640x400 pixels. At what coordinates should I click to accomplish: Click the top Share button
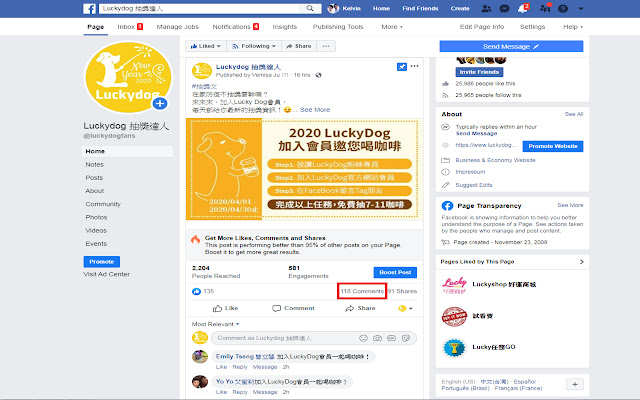click(x=299, y=46)
